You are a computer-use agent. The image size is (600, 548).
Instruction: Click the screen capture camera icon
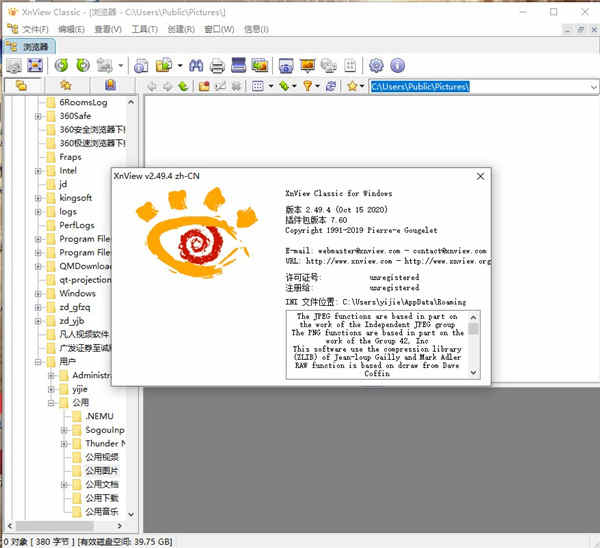point(286,66)
